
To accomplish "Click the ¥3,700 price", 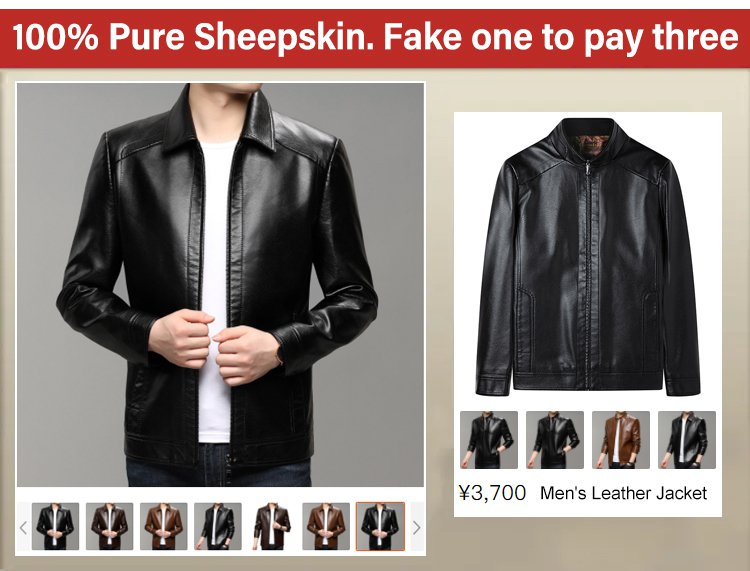I will coord(492,493).
